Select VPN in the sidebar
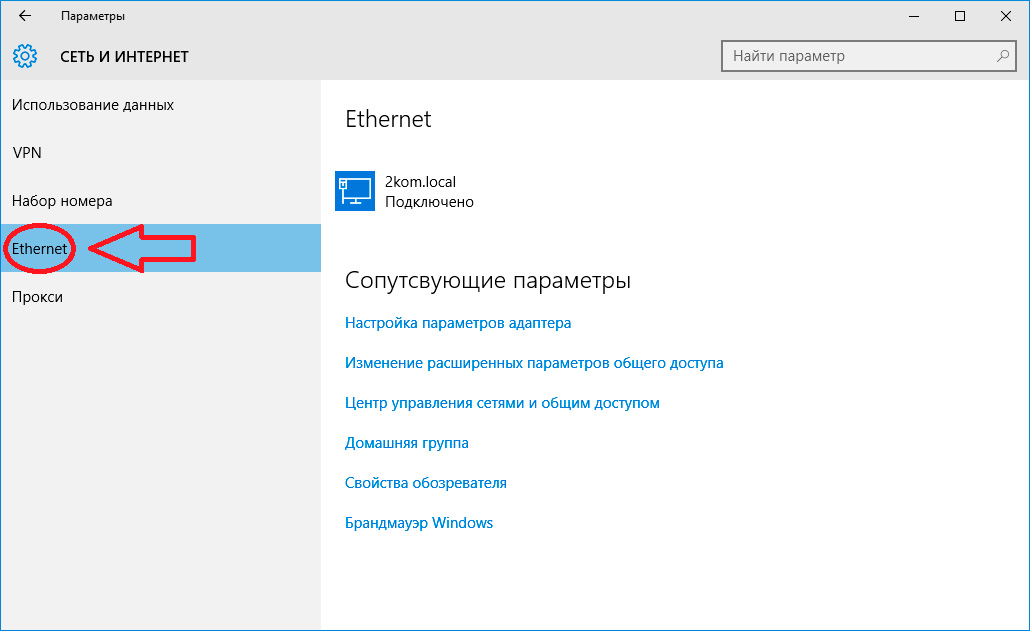Image resolution: width=1032 pixels, height=633 pixels. click(x=161, y=153)
